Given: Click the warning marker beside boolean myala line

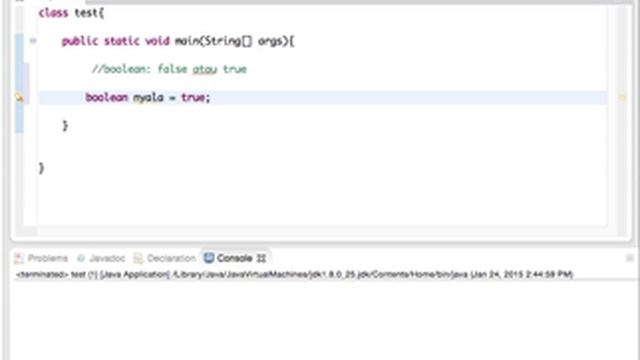Looking at the screenshot, I should (20, 98).
